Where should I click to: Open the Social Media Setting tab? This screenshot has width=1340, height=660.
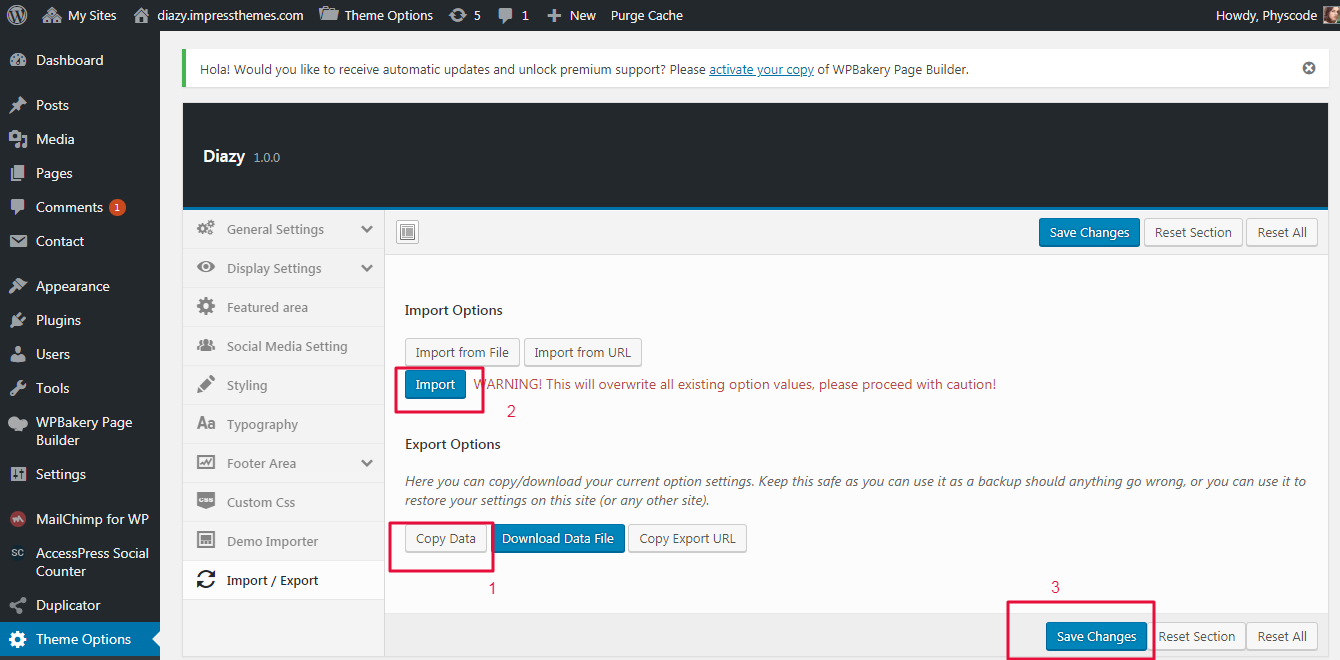pyautogui.click(x=284, y=346)
